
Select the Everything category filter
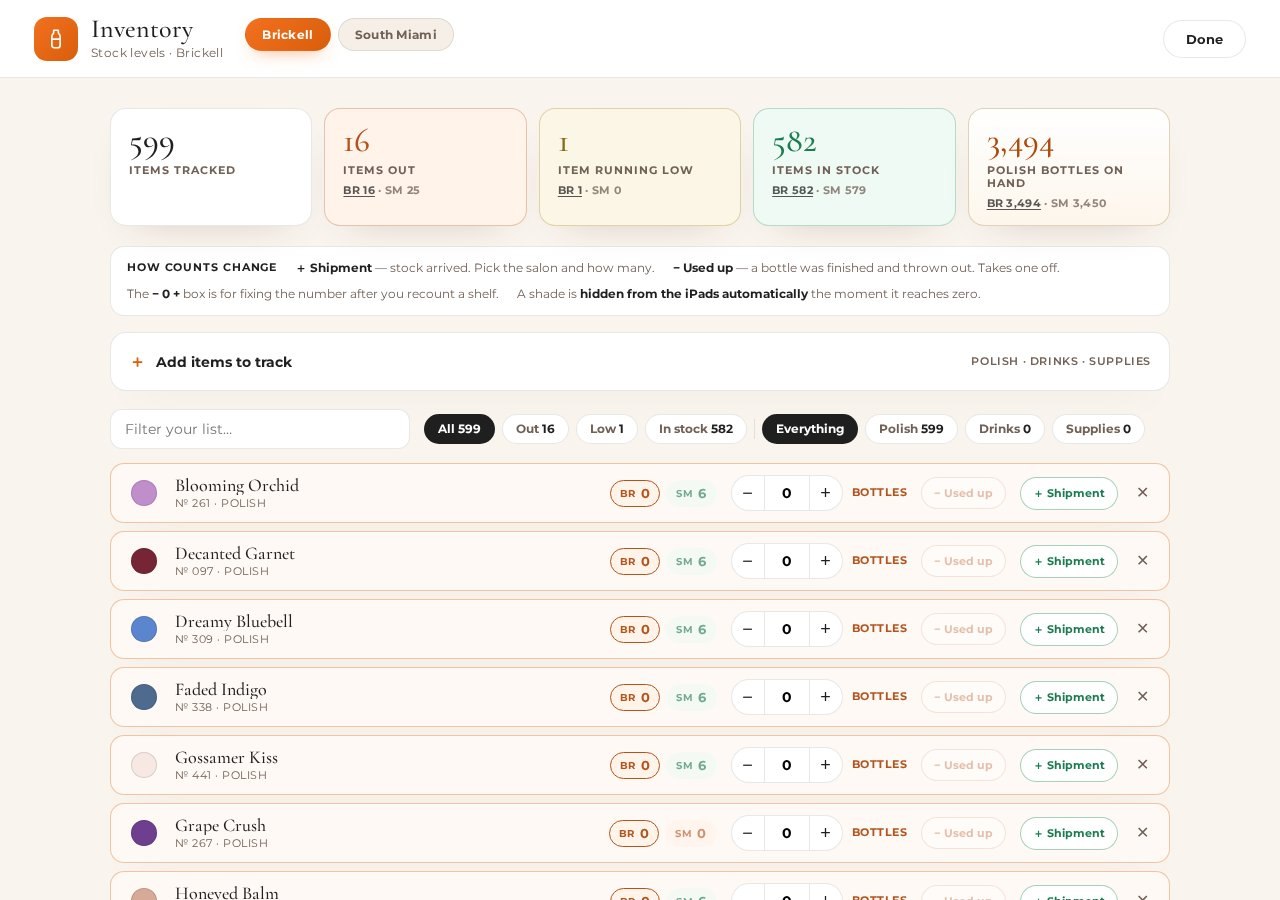point(810,429)
